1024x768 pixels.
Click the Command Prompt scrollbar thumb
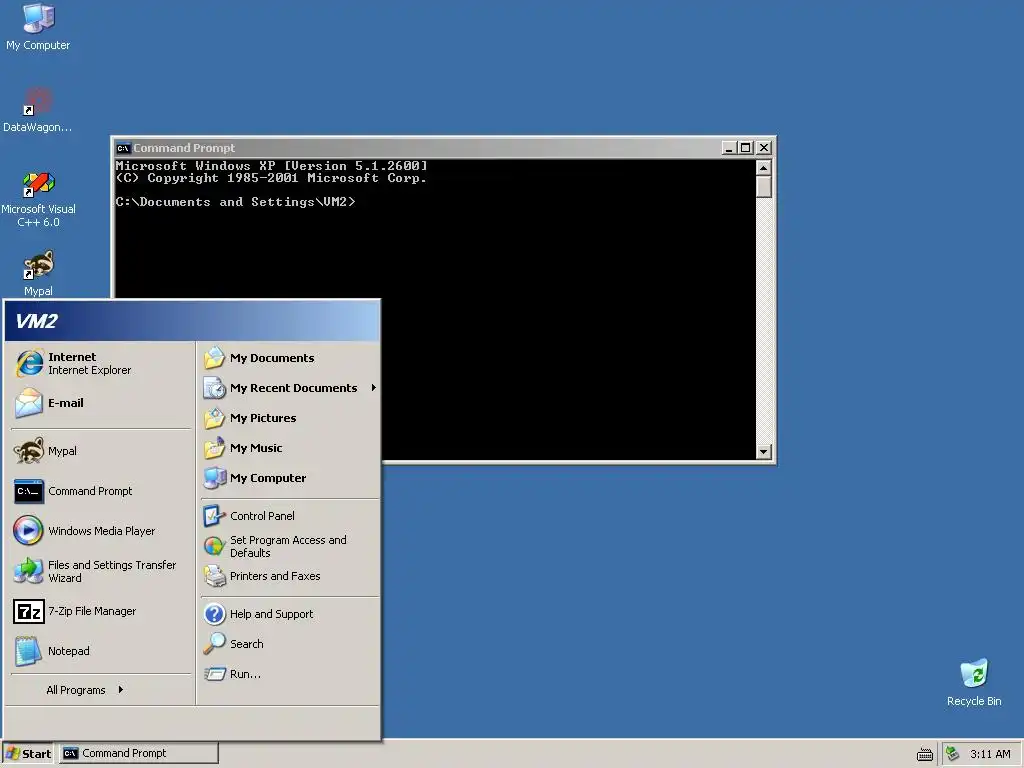(763, 187)
